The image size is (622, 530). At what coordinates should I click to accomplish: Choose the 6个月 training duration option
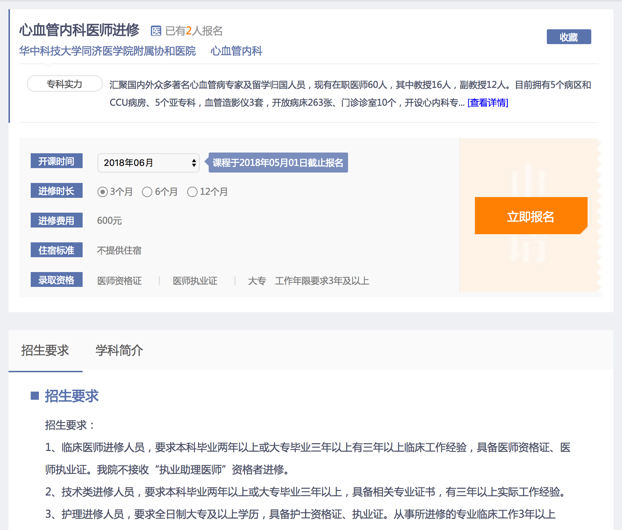147,191
